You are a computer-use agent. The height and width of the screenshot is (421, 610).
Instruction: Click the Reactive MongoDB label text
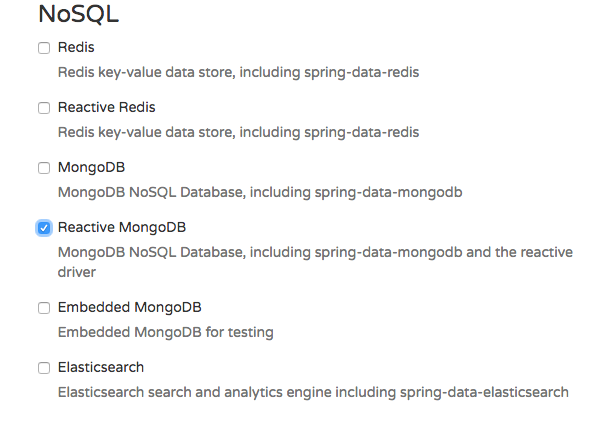pos(122,227)
